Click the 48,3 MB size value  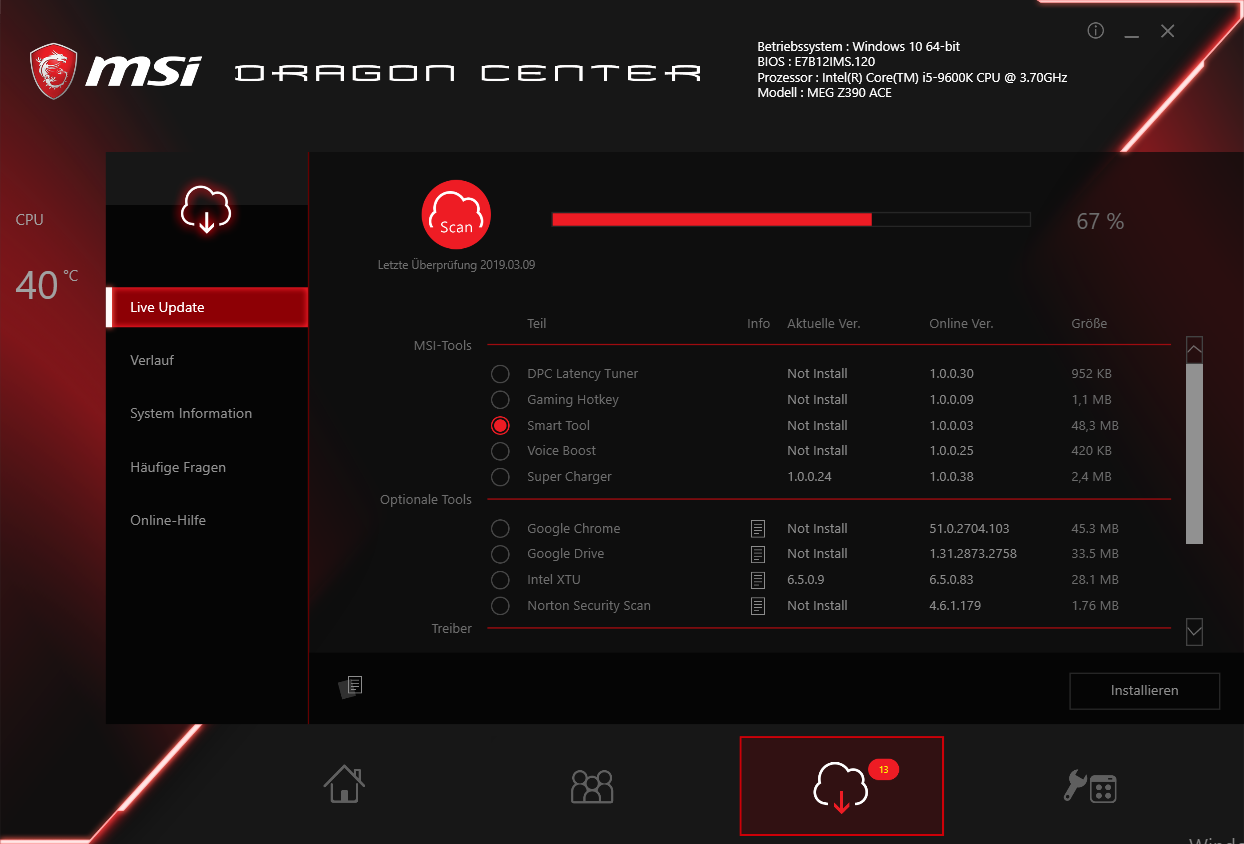click(x=1095, y=425)
